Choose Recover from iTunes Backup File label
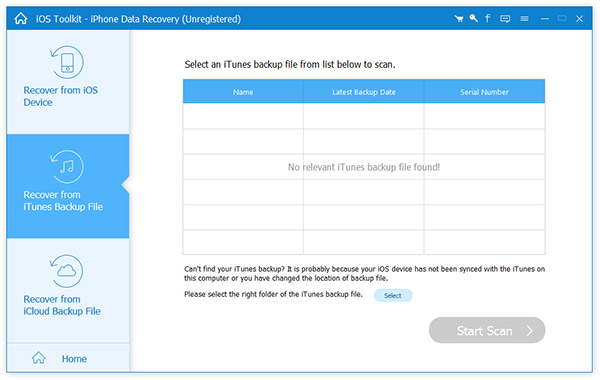Viewport: 600px width, 380px height. click(x=63, y=201)
